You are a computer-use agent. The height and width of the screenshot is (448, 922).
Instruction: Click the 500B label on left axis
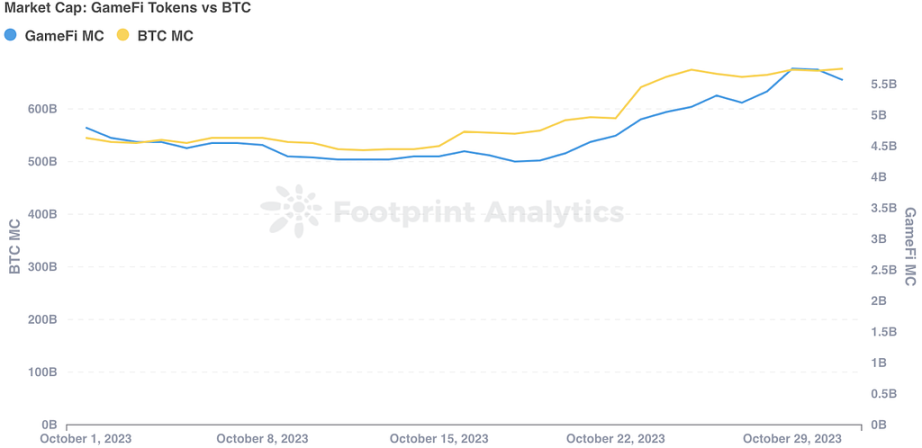click(41, 162)
